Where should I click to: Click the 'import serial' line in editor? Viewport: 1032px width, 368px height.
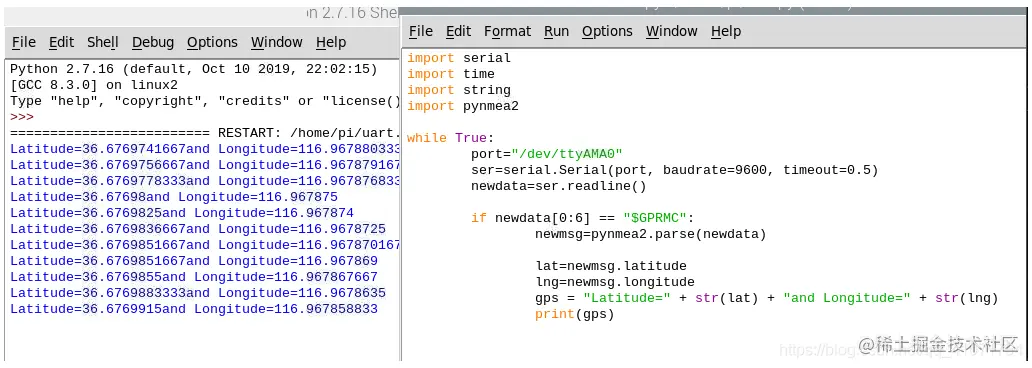[x=459, y=58]
